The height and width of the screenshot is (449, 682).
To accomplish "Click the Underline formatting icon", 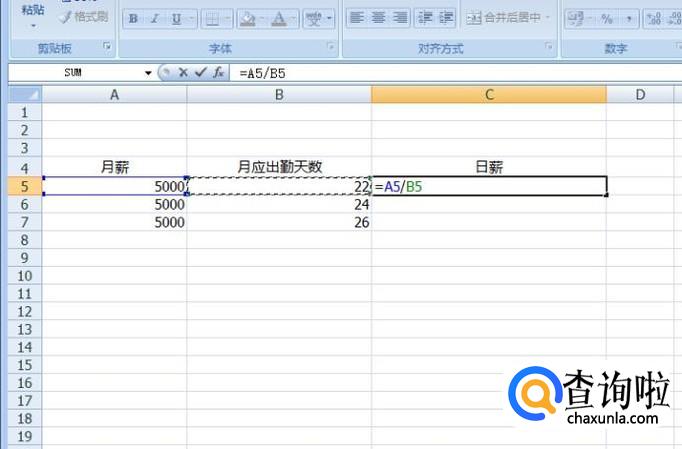I will [x=176, y=18].
